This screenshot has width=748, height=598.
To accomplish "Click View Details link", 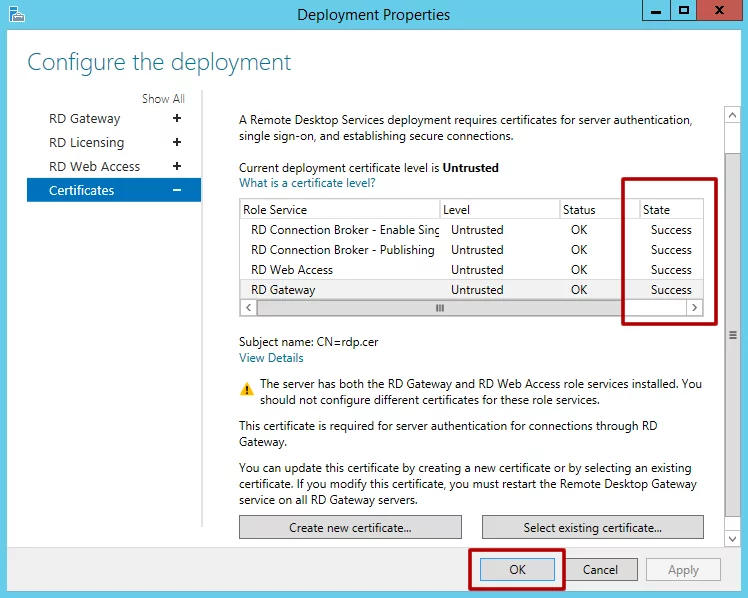I will (271, 357).
